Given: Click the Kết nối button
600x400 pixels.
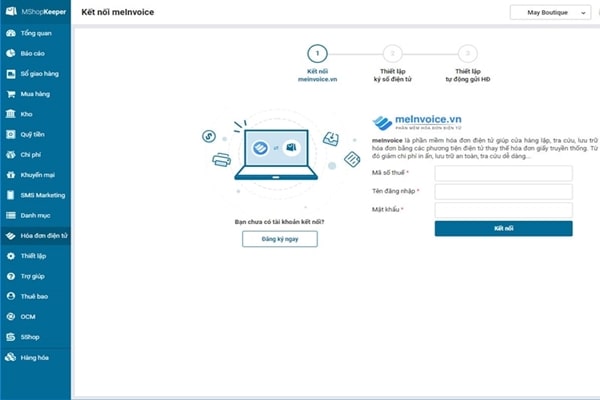Looking at the screenshot, I should [504, 229].
